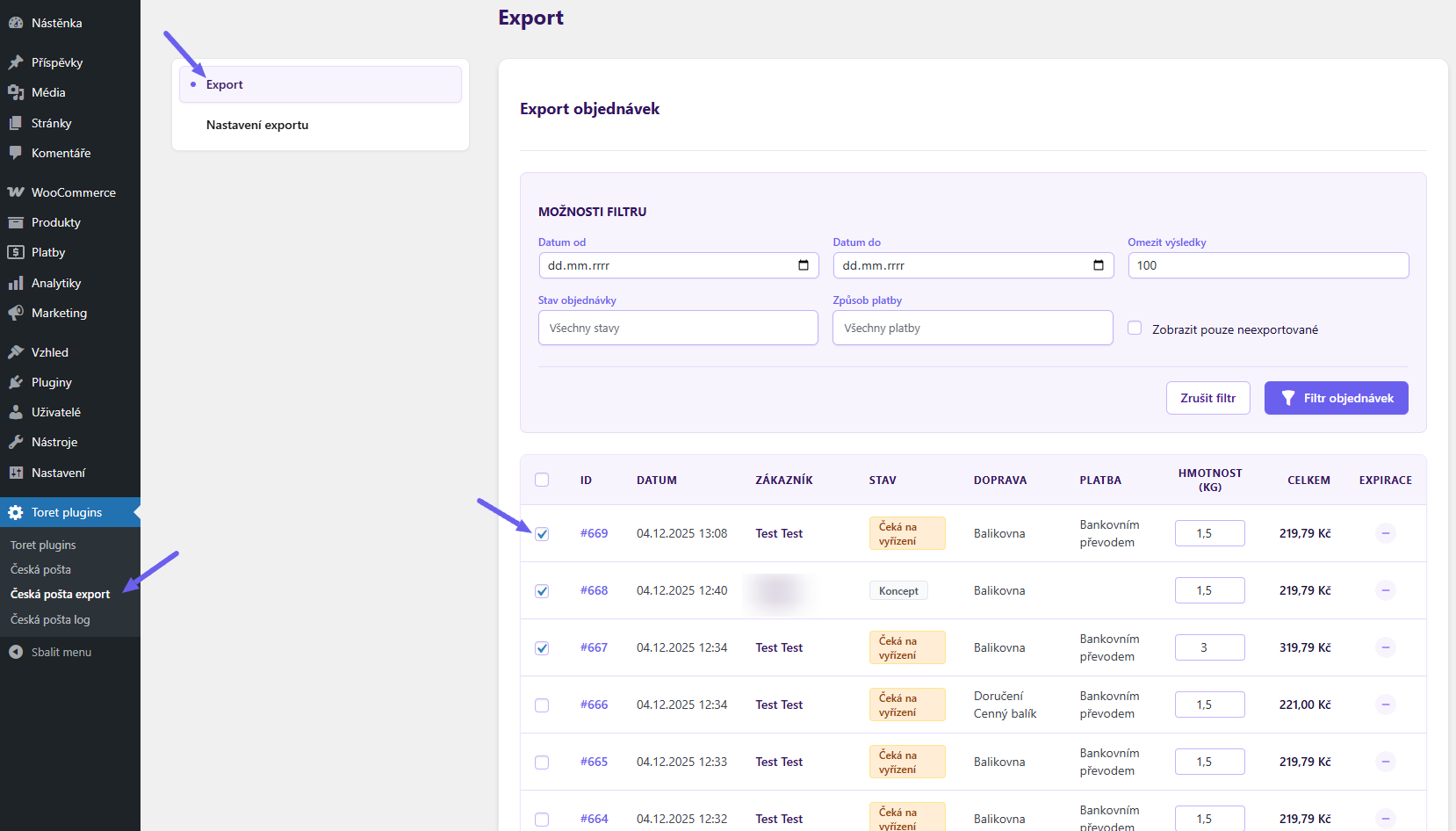This screenshot has height=831, width=1456.
Task: Click the Toret plugins gear icon
Action: (15, 512)
